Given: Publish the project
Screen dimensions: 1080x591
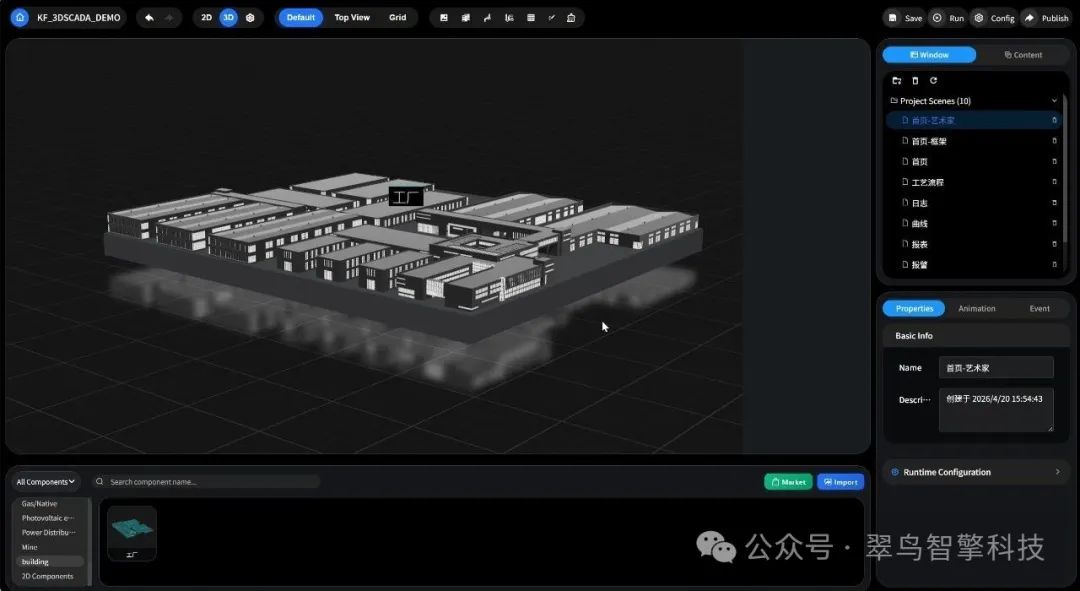Looking at the screenshot, I should tap(1046, 18).
